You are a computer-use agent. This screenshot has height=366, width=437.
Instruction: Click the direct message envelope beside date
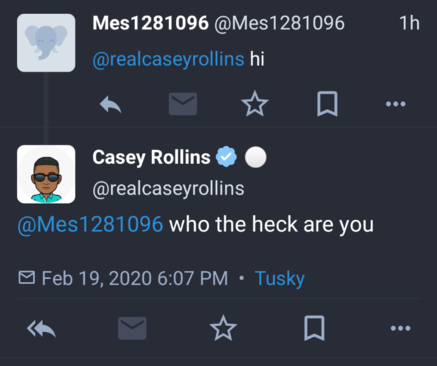click(27, 278)
